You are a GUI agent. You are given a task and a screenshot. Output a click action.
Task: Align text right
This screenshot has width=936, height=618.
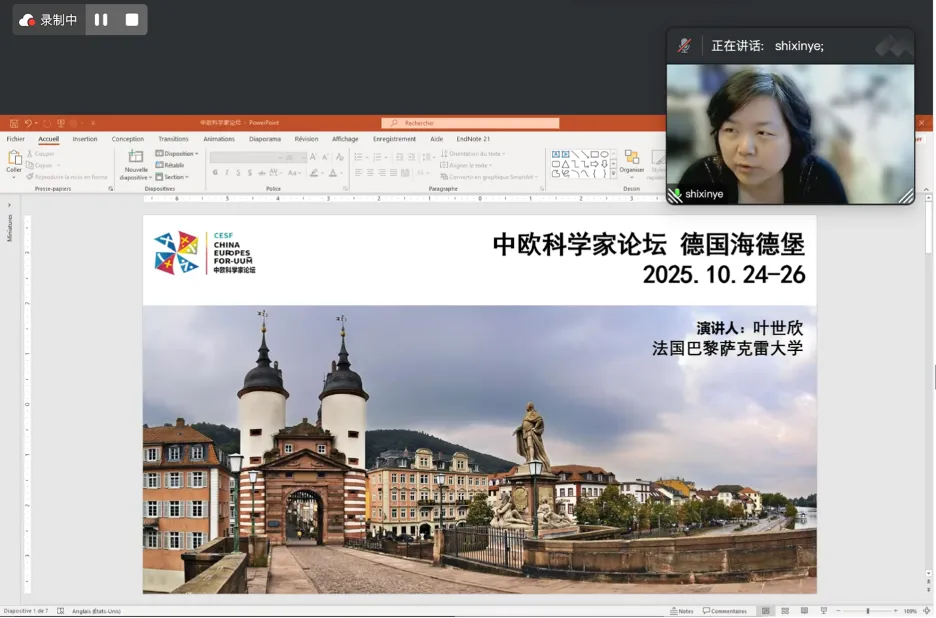point(381,173)
